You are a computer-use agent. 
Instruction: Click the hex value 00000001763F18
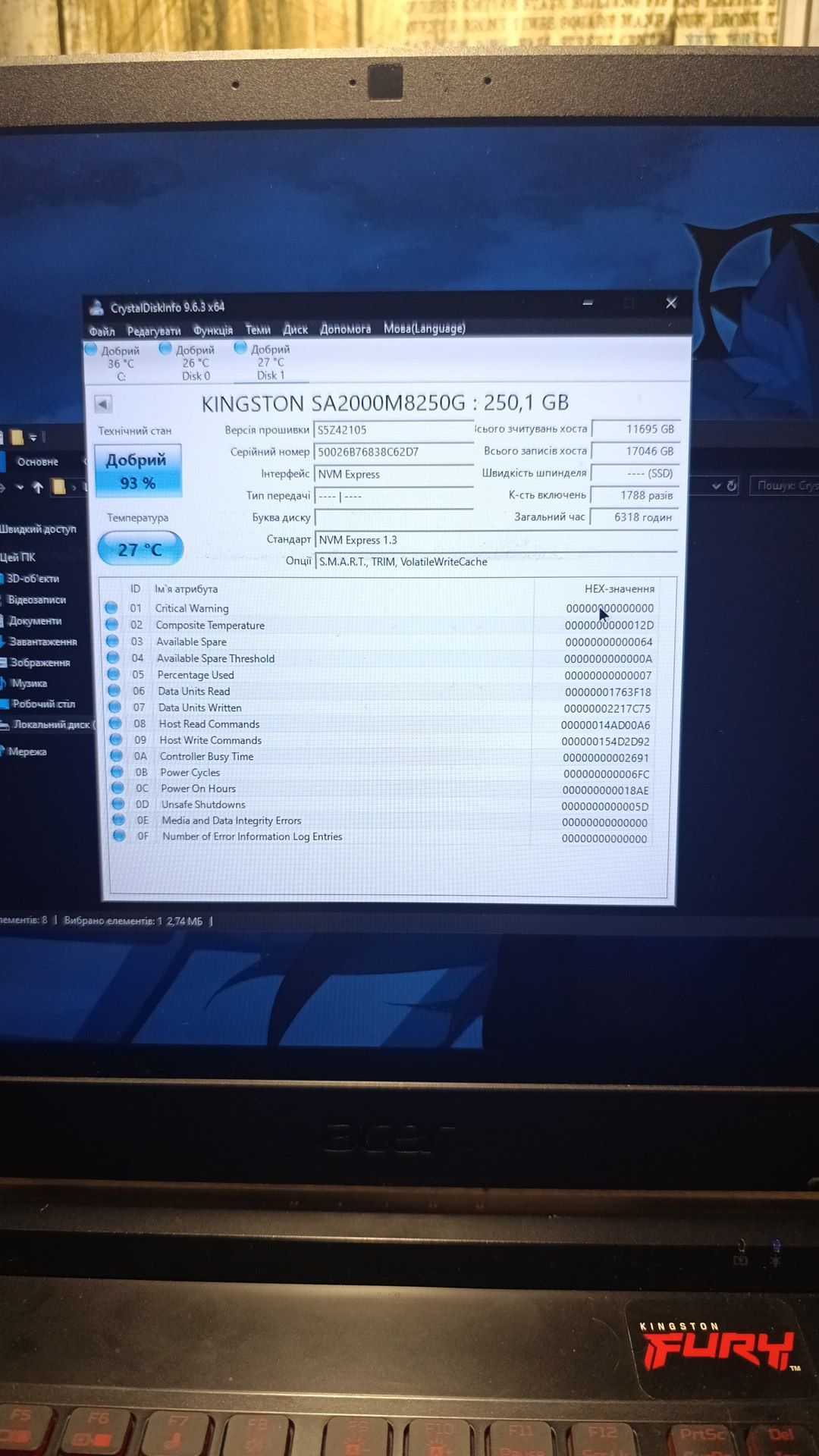pos(608,692)
